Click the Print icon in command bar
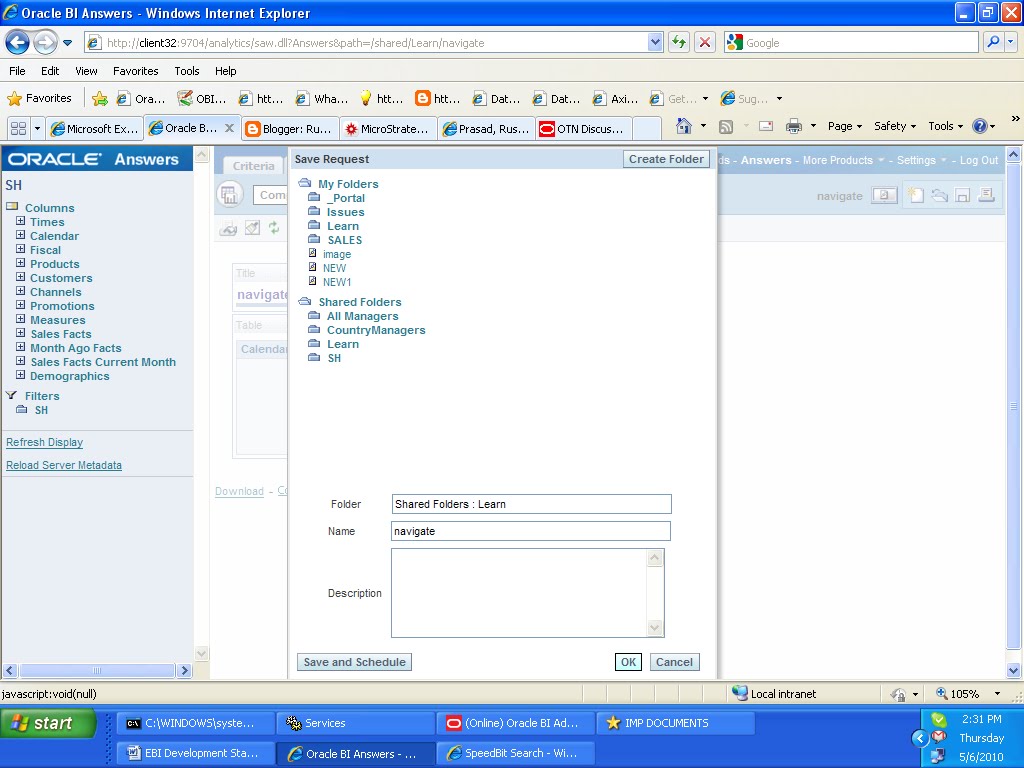 [794, 127]
